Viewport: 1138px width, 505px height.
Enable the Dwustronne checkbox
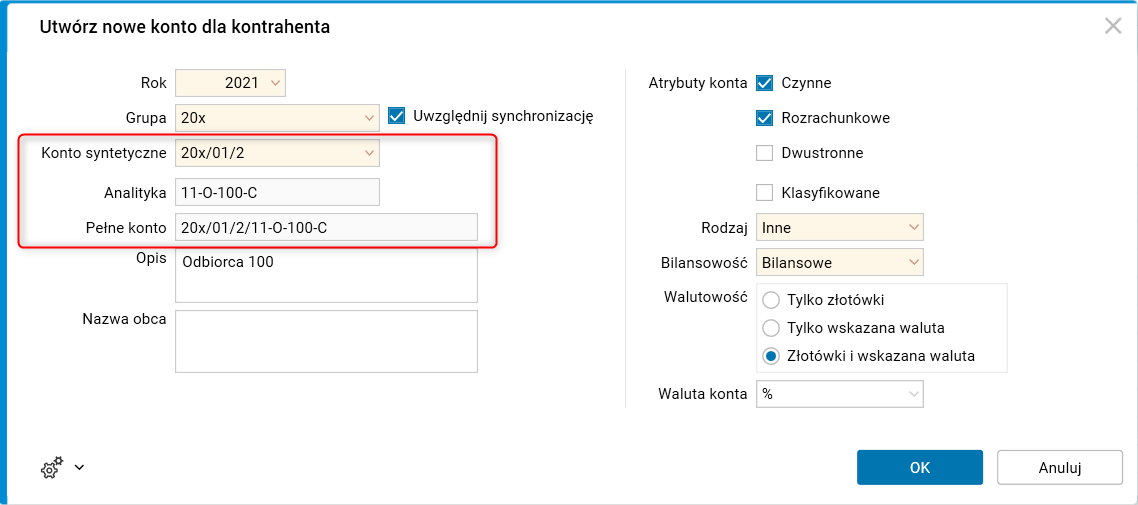pyautogui.click(x=765, y=153)
